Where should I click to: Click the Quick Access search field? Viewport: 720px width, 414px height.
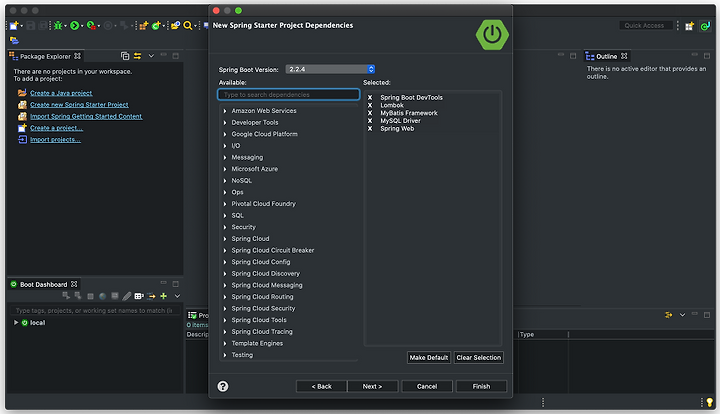coord(644,26)
